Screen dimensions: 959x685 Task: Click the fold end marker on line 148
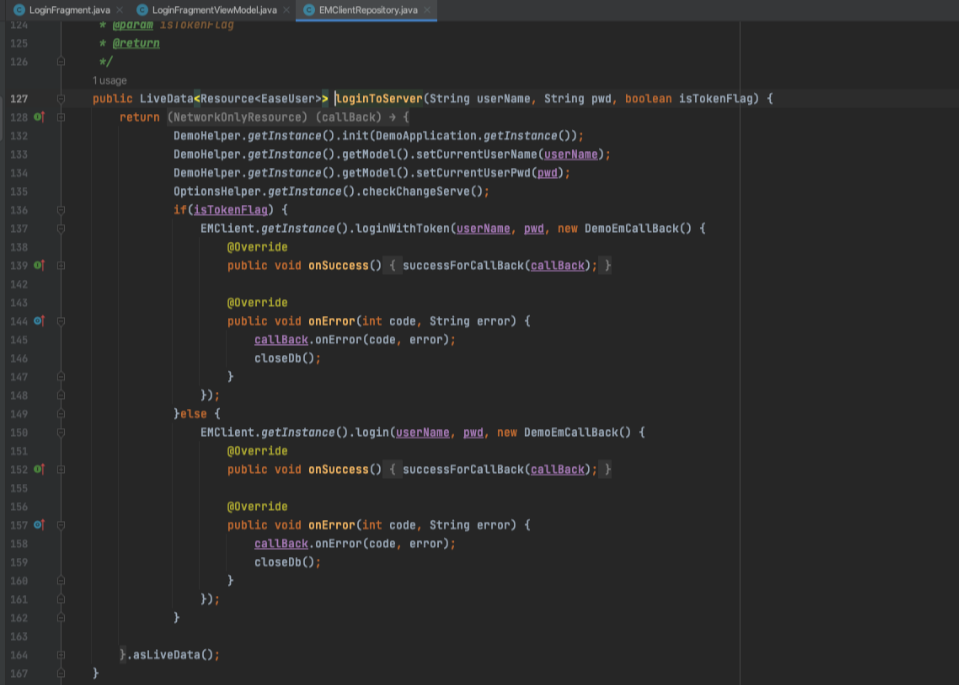coord(61,395)
